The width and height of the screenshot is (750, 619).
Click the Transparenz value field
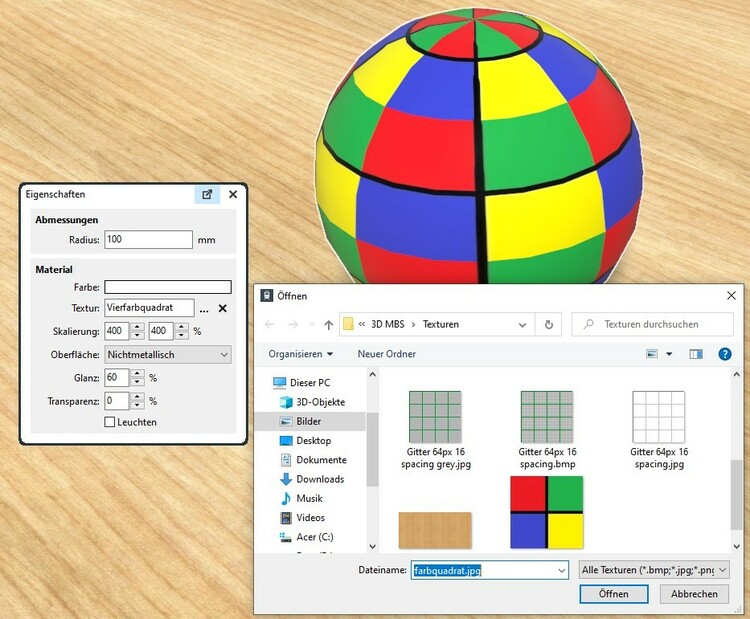tap(117, 401)
